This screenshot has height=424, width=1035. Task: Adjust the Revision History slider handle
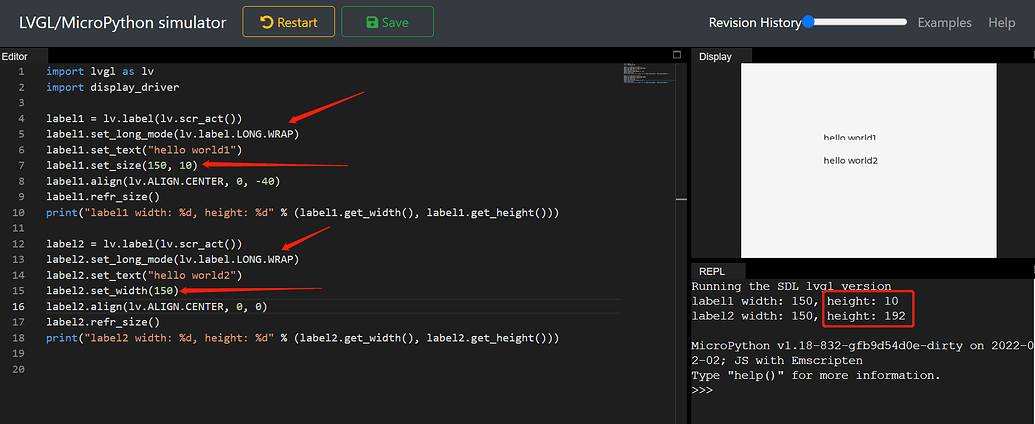pyautogui.click(x=808, y=22)
